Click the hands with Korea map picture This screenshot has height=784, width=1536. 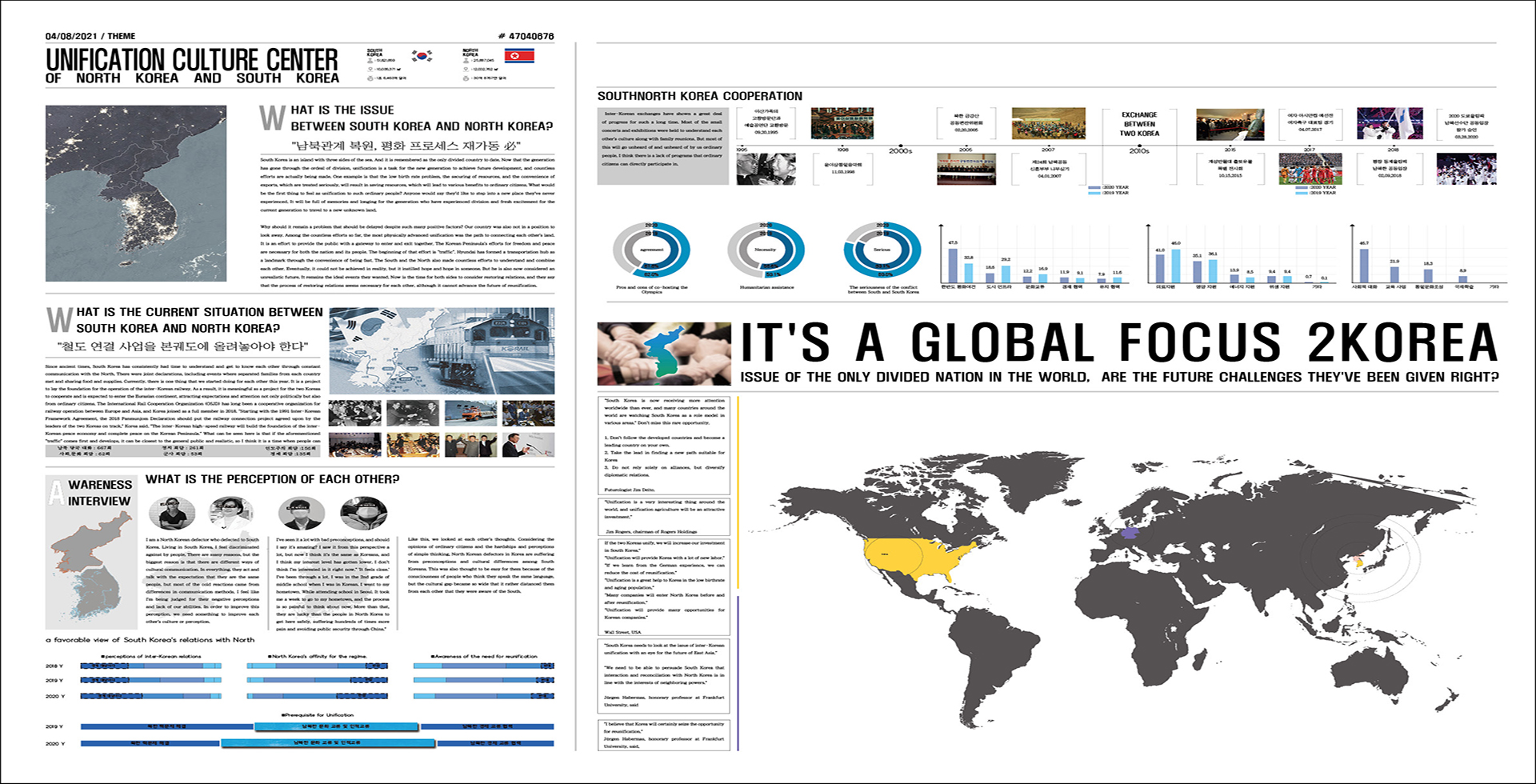[x=664, y=354]
